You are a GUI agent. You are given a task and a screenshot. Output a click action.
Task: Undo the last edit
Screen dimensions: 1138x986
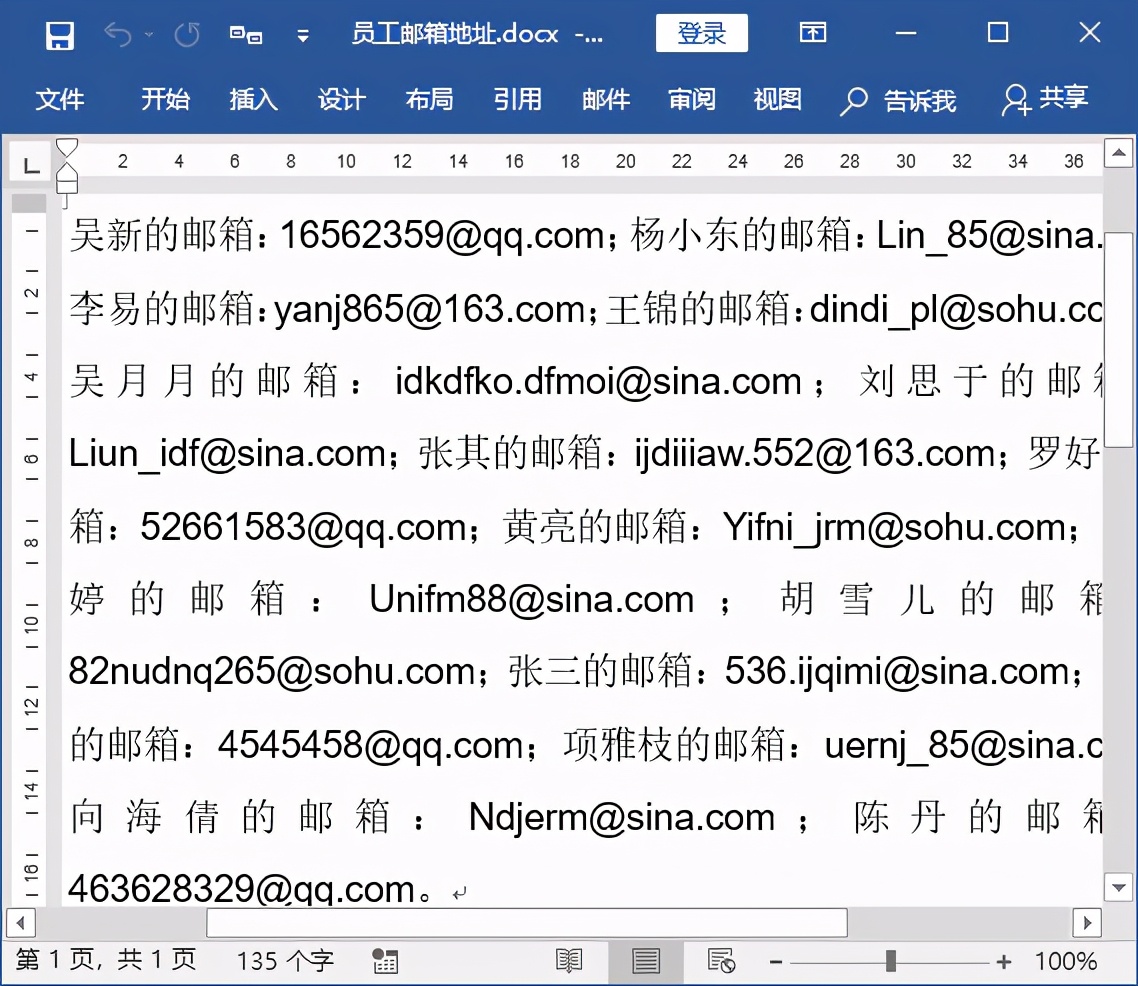tap(116, 33)
